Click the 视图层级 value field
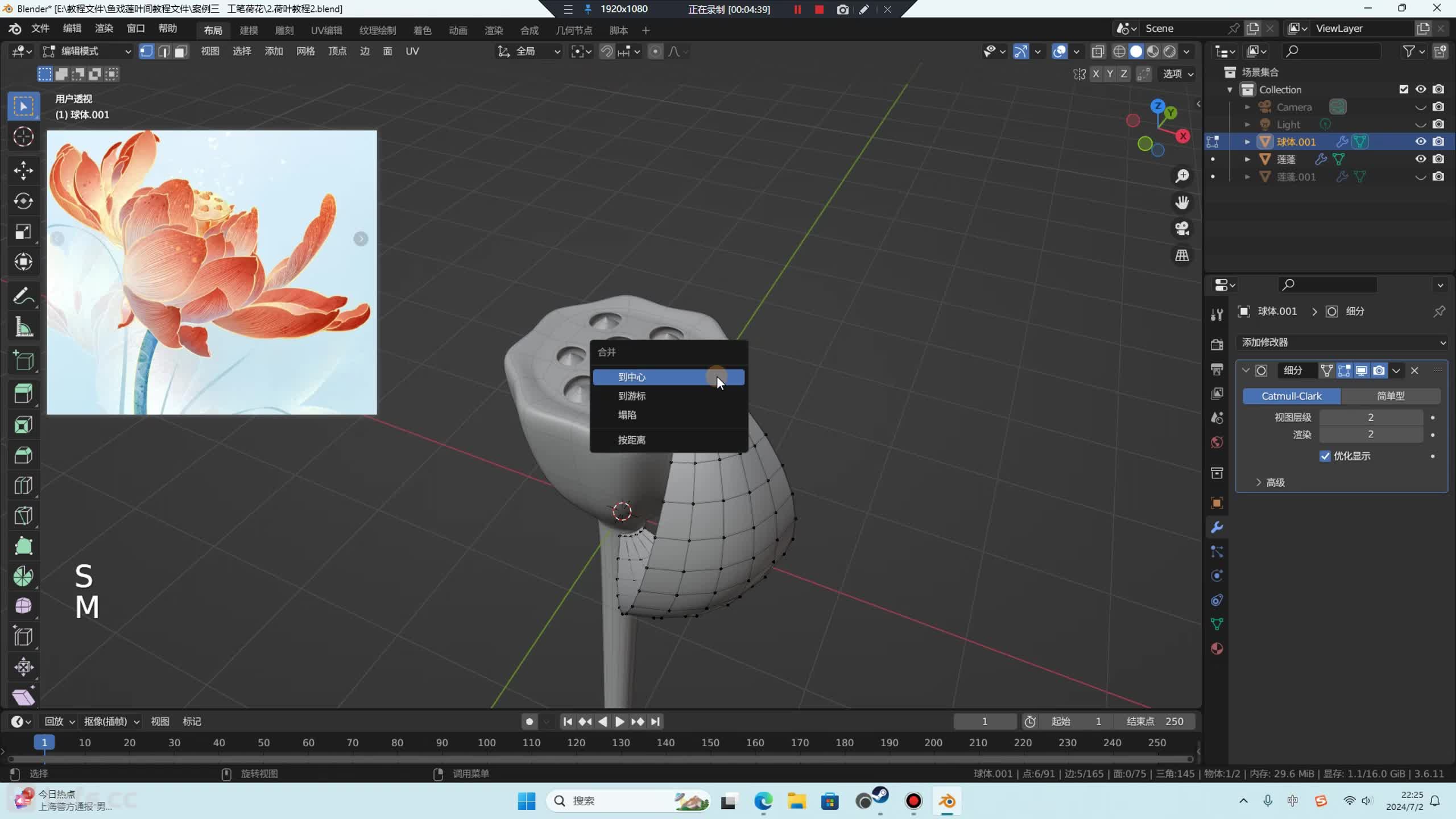Image resolution: width=1456 pixels, height=819 pixels. (1371, 417)
